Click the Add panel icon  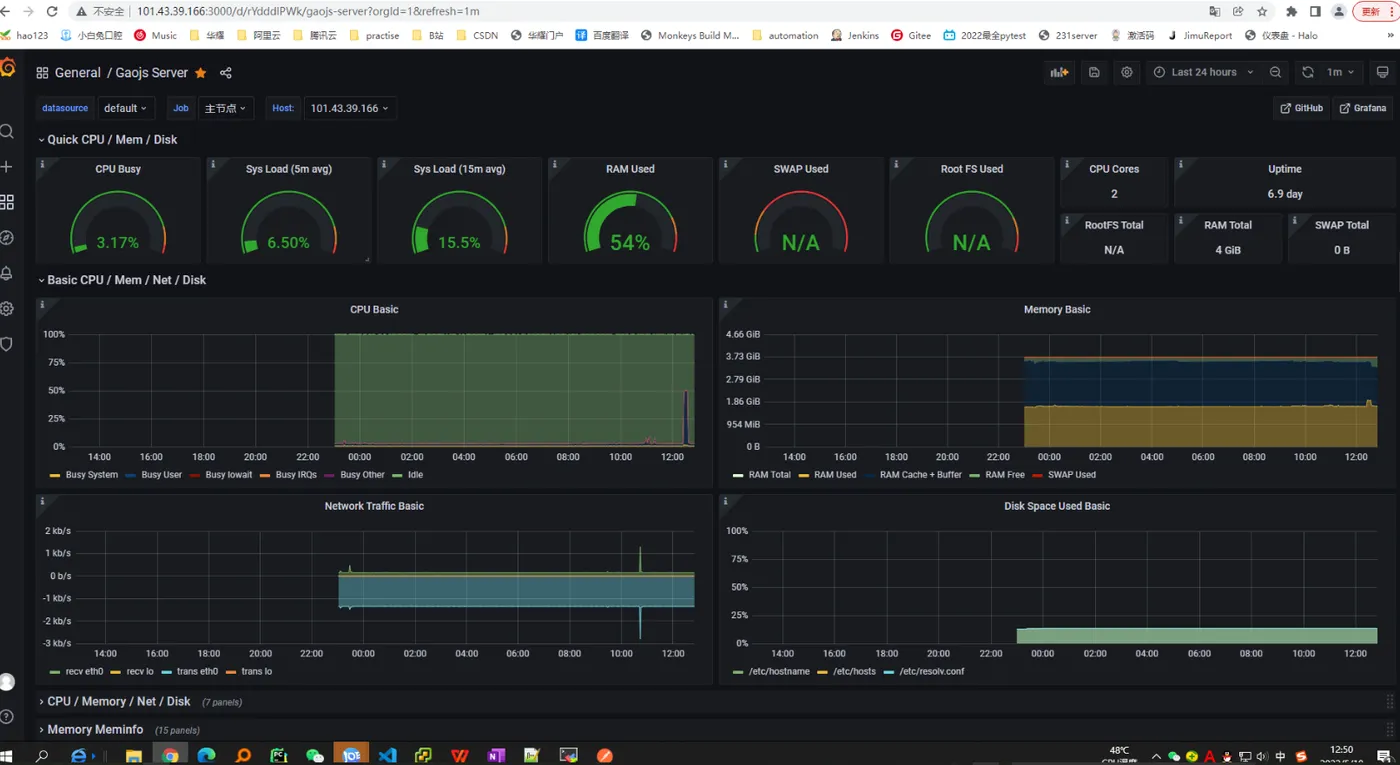pos(1059,72)
